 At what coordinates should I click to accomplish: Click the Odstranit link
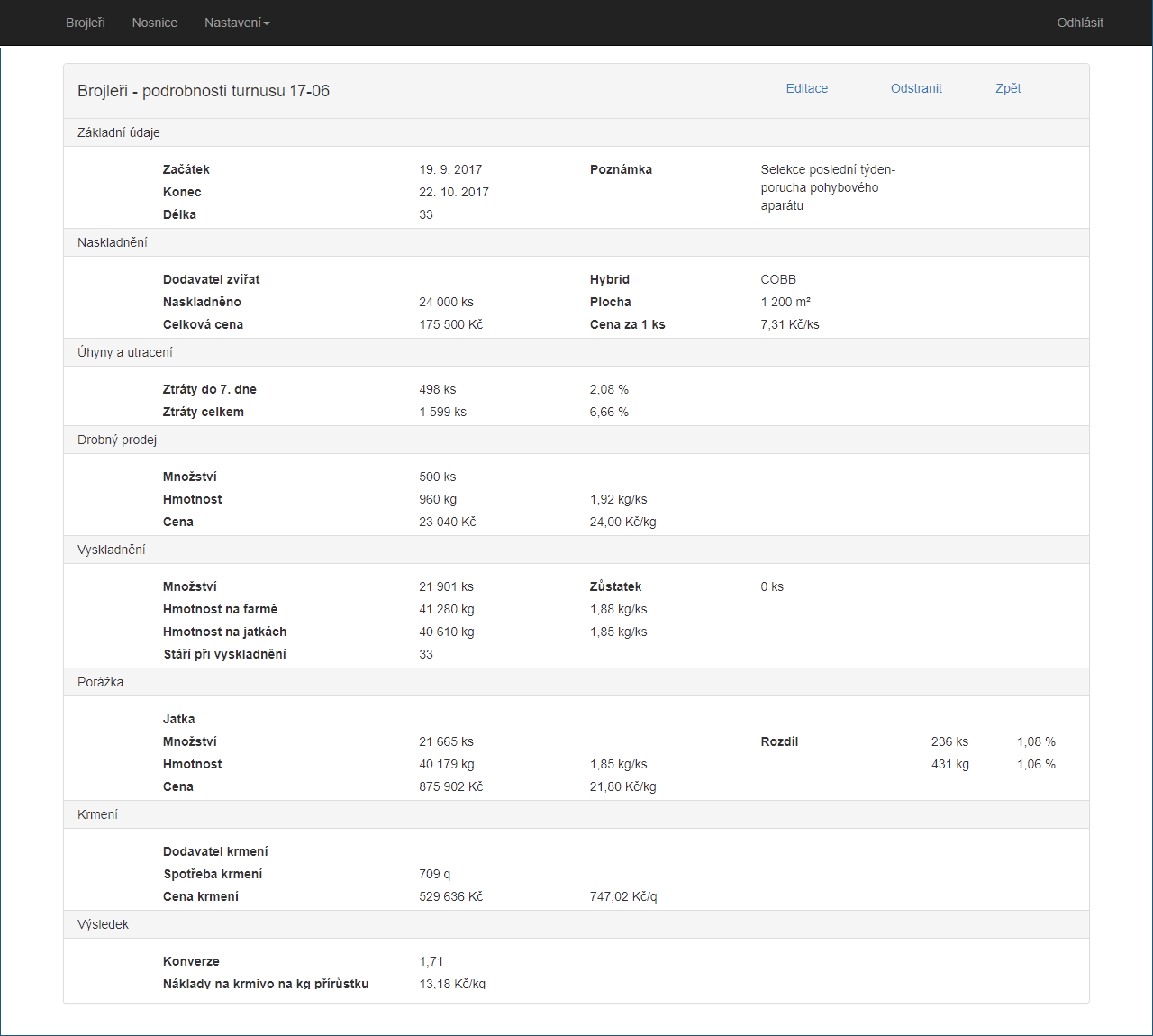coord(916,88)
